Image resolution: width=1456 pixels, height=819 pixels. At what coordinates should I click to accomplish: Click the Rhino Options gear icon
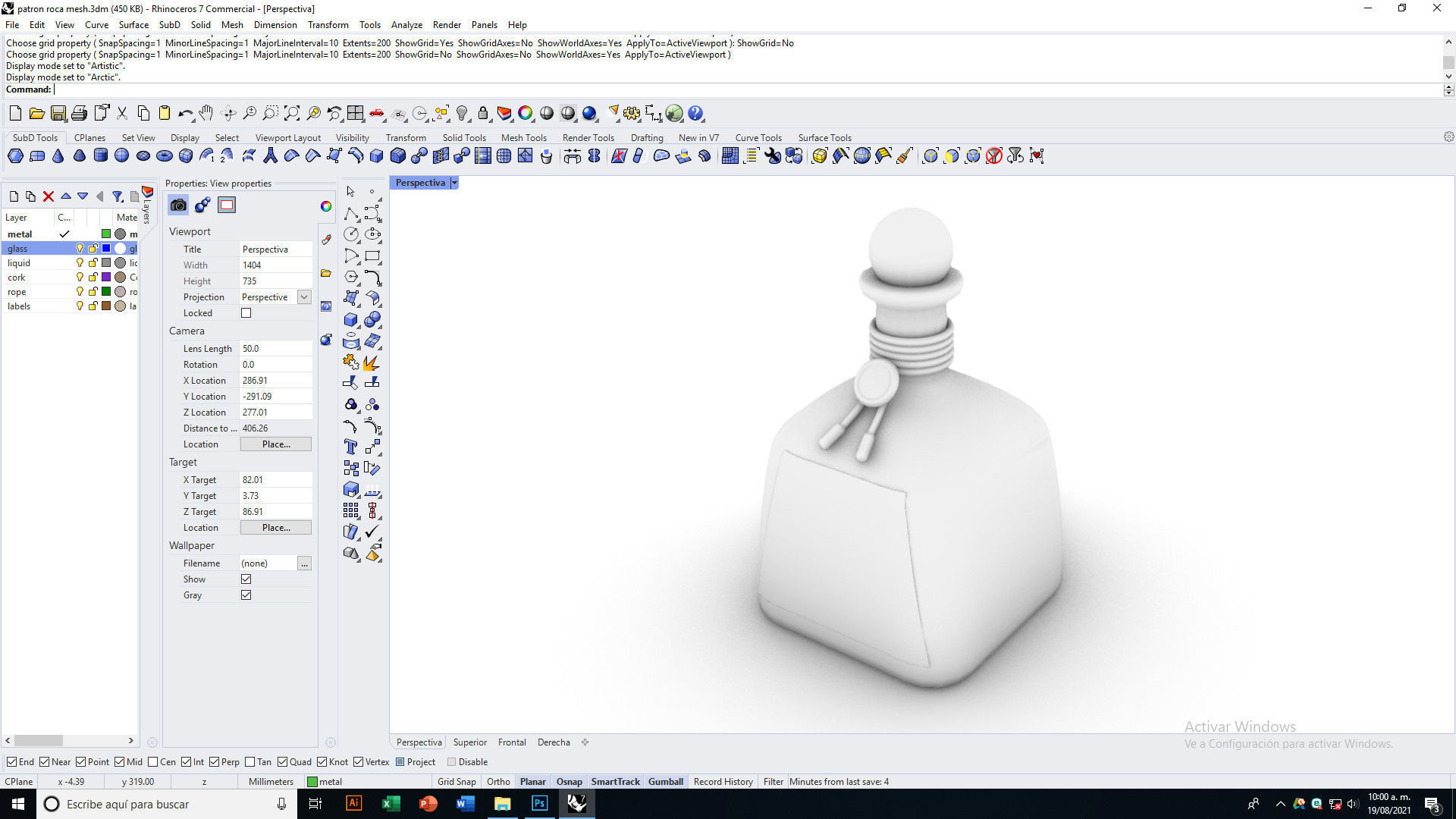click(632, 114)
